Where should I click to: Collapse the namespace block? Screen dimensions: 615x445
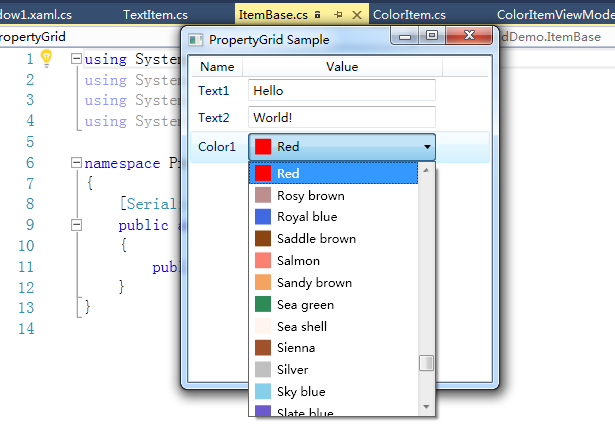coord(76,163)
